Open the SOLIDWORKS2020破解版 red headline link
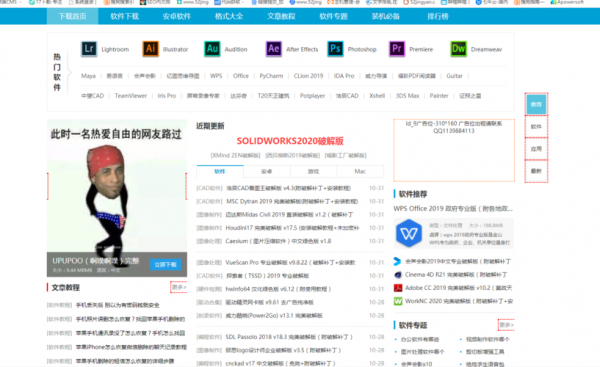 click(290, 141)
